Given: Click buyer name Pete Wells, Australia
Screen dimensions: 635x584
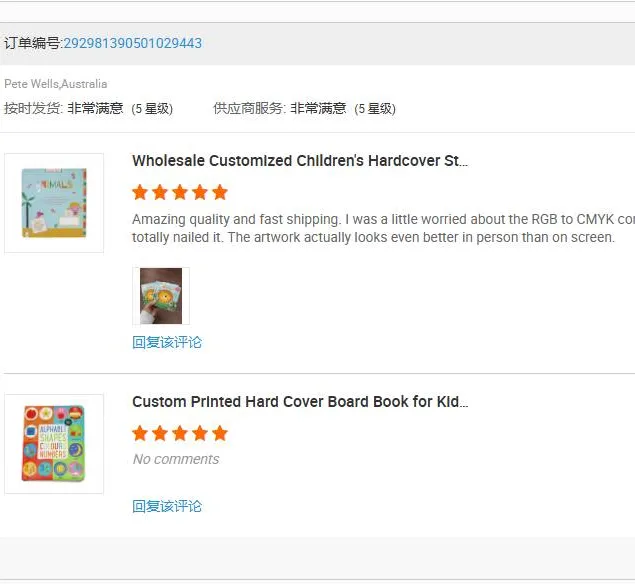Looking at the screenshot, I should point(56,84).
